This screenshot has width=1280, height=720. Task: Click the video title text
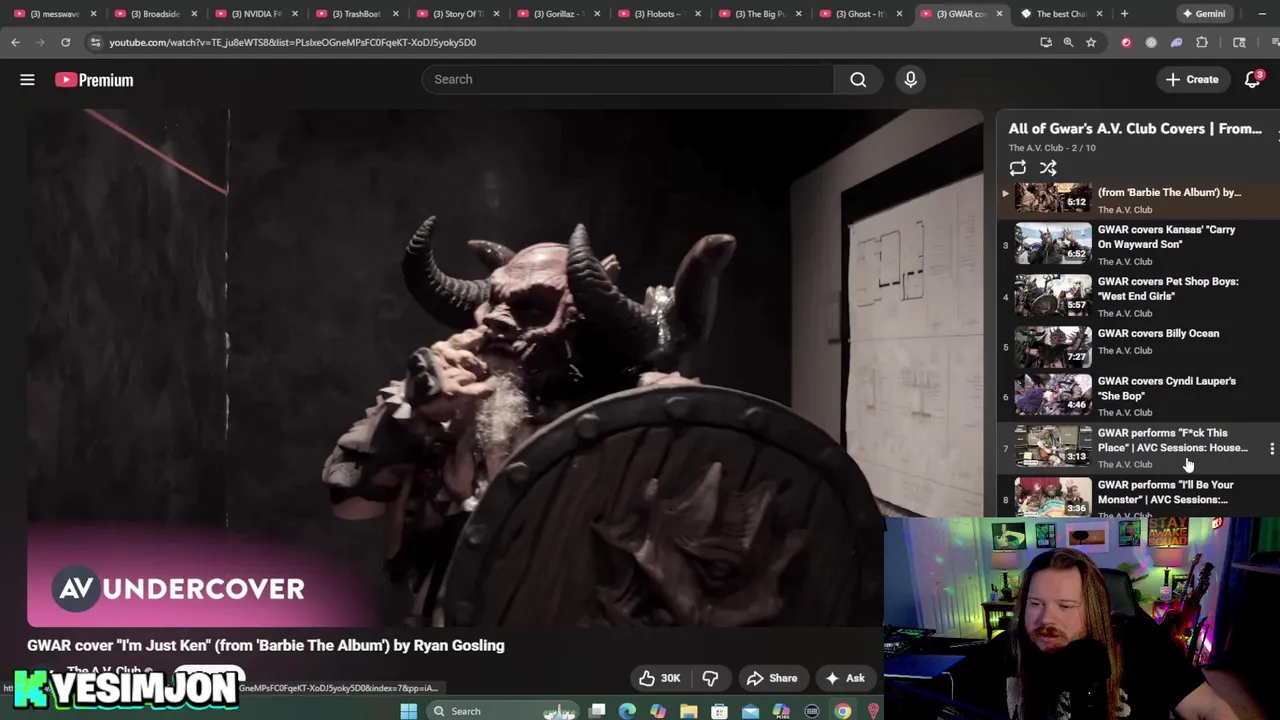point(266,646)
